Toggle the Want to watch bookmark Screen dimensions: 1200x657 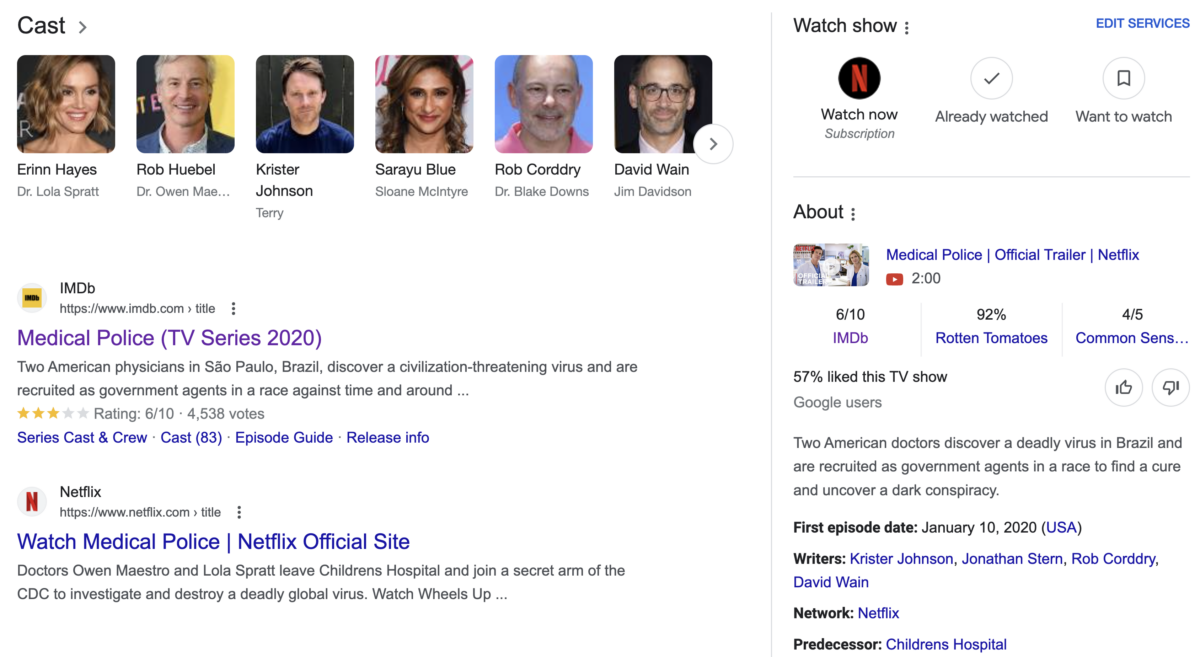coord(1123,78)
